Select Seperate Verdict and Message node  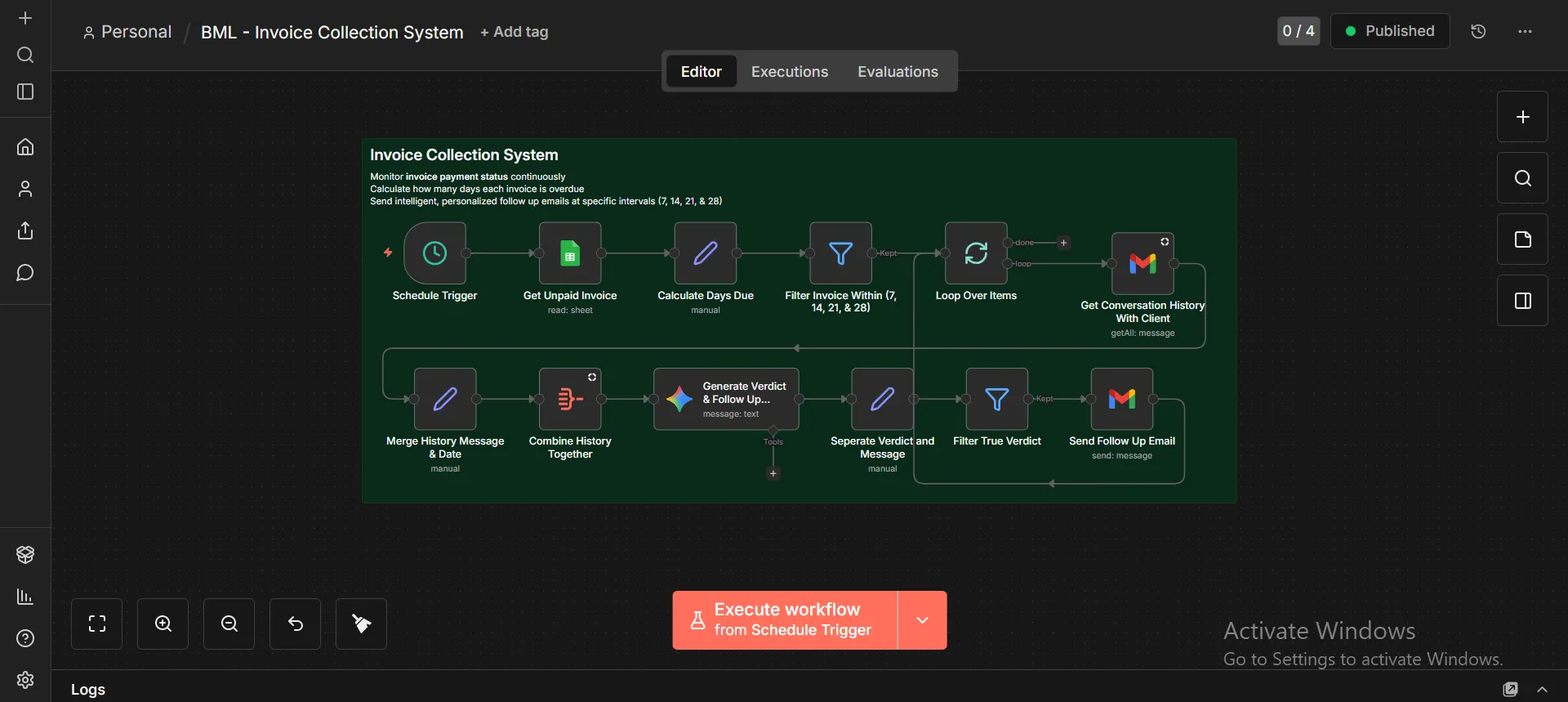(882, 399)
